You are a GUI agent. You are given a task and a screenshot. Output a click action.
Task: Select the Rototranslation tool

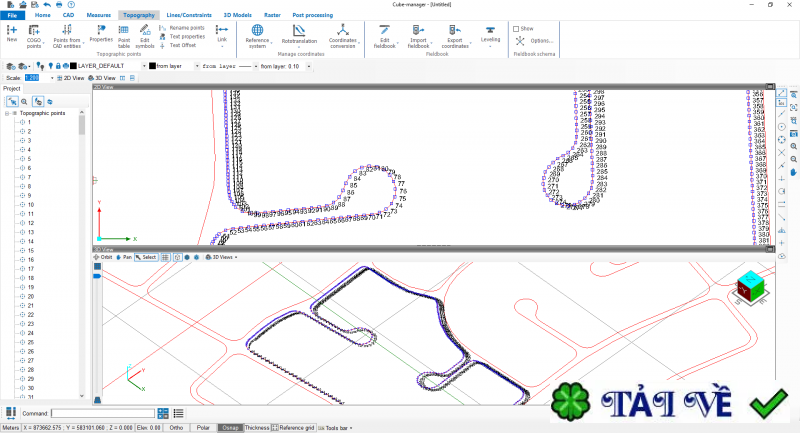[x=306, y=34]
